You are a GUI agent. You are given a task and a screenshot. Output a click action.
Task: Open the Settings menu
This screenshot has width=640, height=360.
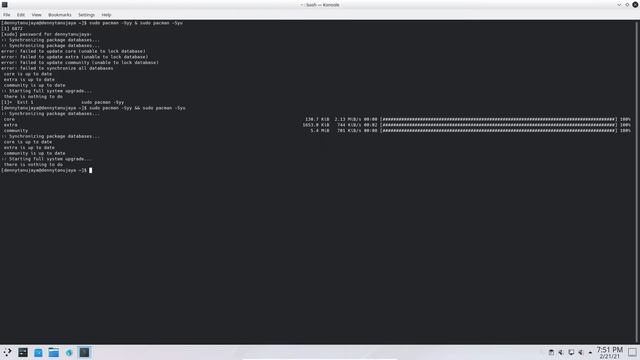86,15
